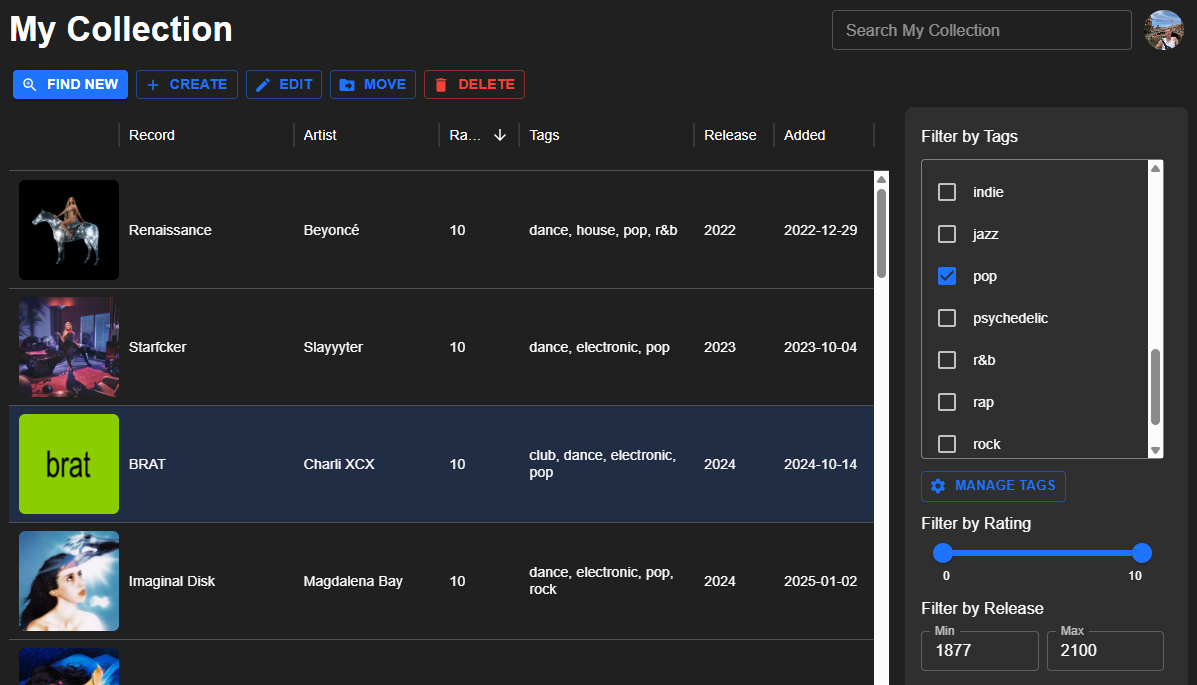The width and height of the screenshot is (1197, 685).
Task: Click the trash can icon on DELETE
Action: pos(443,84)
